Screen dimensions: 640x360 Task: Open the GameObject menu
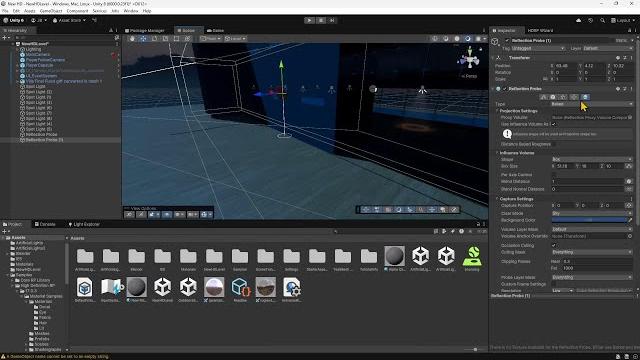[x=51, y=11]
